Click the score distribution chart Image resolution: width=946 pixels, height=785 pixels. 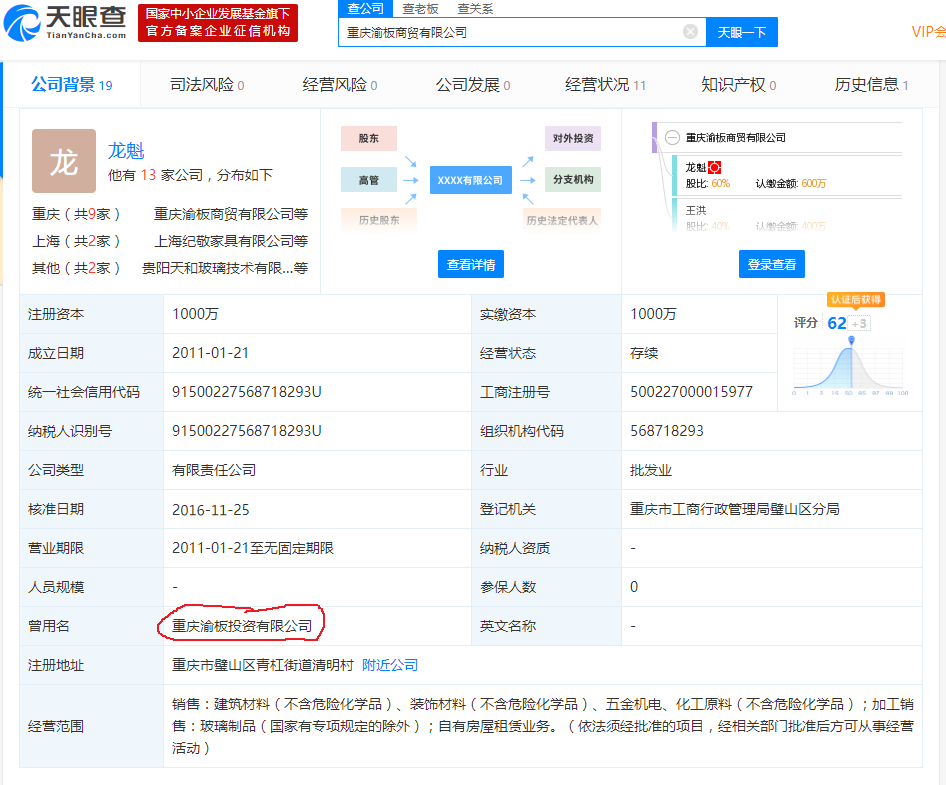pos(851,367)
